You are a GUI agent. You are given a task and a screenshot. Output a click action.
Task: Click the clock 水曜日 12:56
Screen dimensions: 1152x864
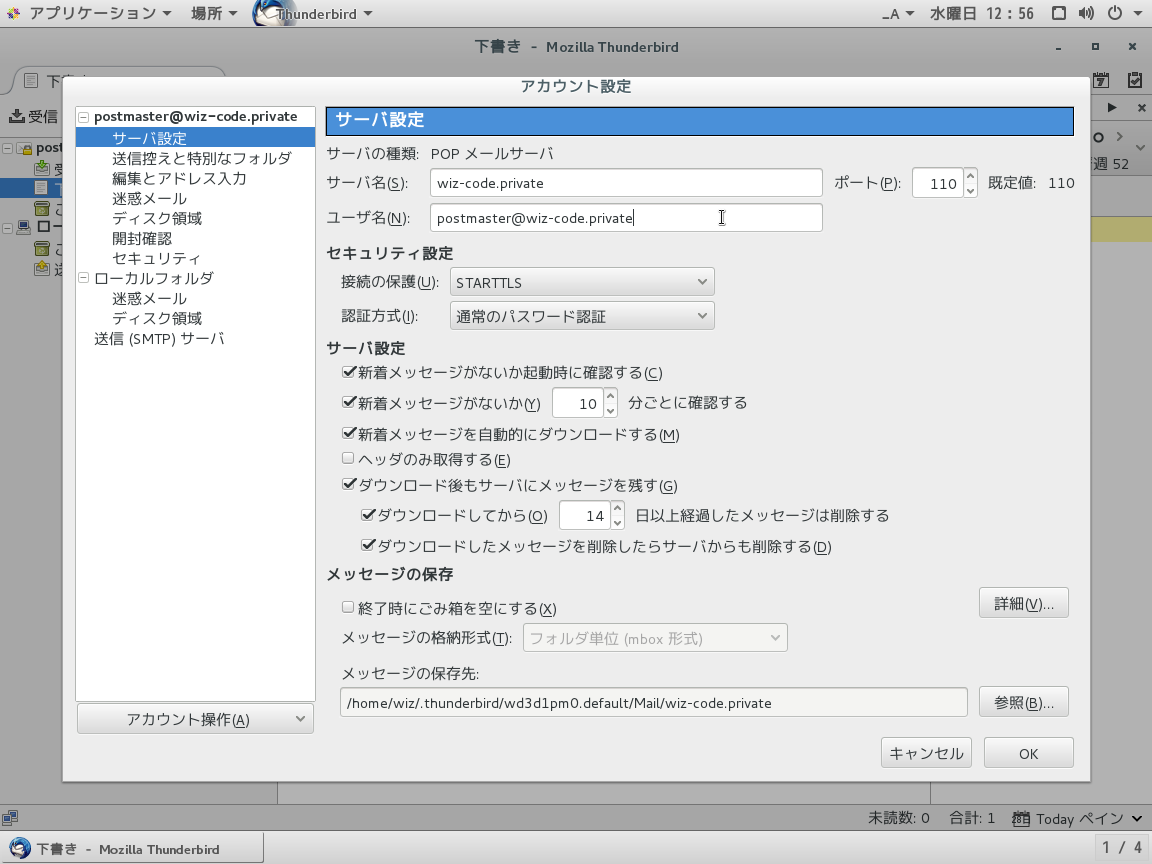click(x=982, y=13)
